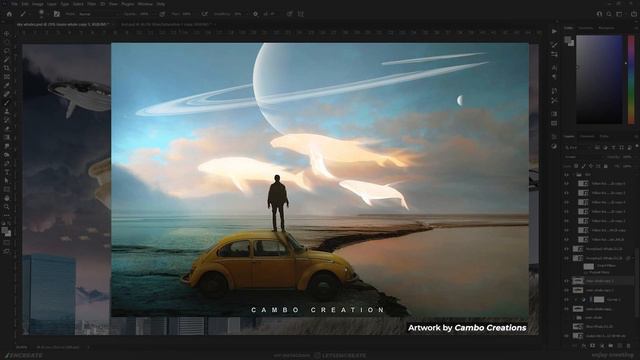The width and height of the screenshot is (640, 360).
Task: Open the File menu
Action: pos(15,4)
